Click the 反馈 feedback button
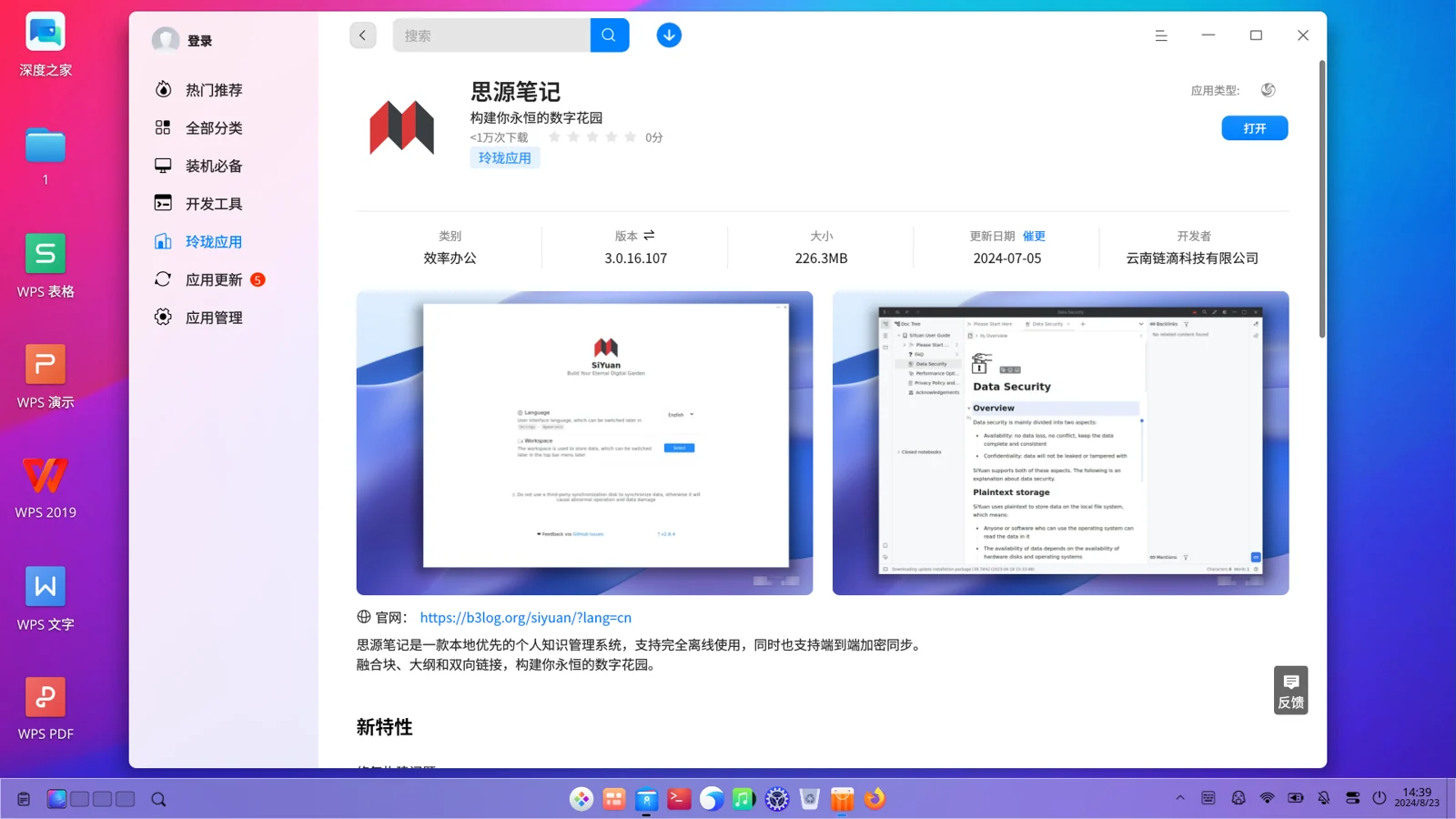This screenshot has width=1456, height=819. [x=1290, y=690]
